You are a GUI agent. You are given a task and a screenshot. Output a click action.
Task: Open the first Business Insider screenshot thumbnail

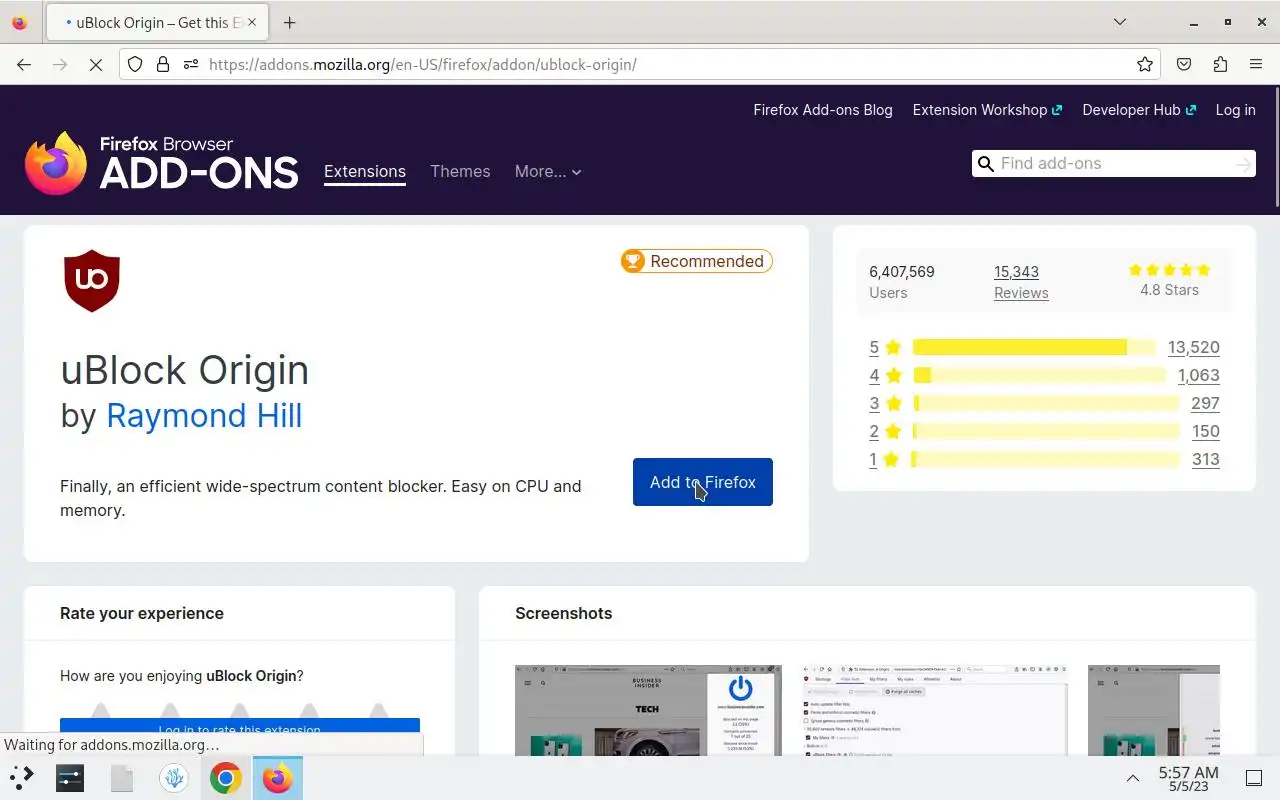648,710
